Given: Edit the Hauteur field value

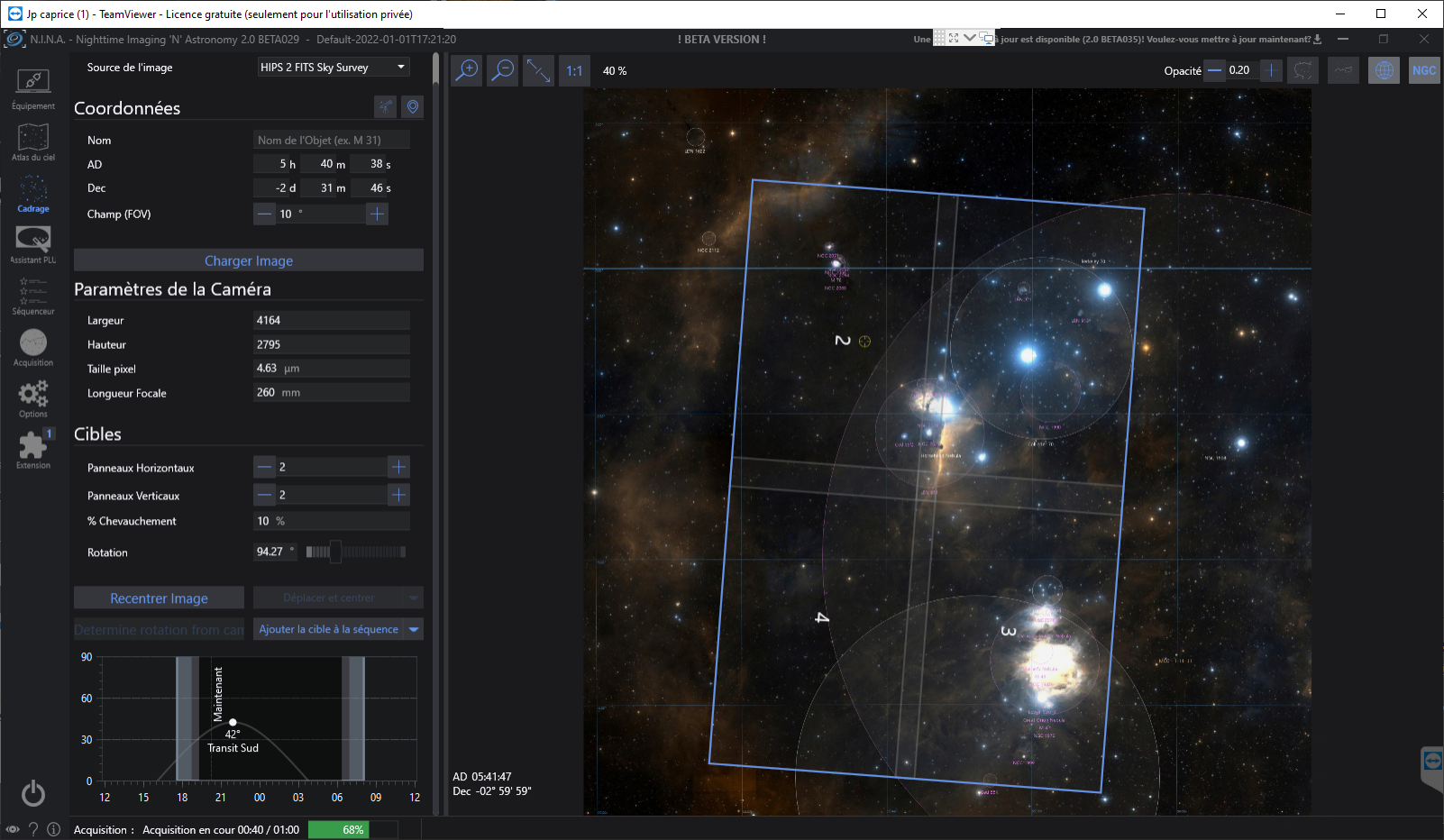Looking at the screenshot, I should [332, 344].
